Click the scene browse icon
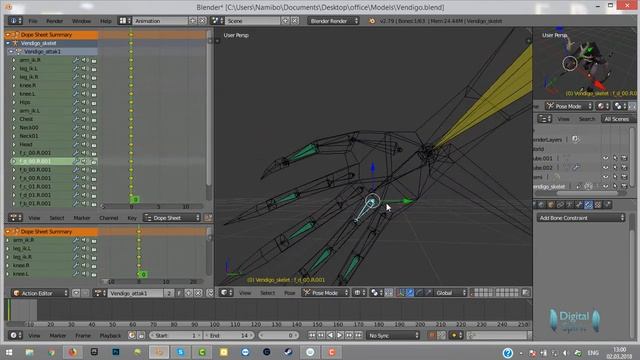This screenshot has width=640, height=360. click(217, 20)
